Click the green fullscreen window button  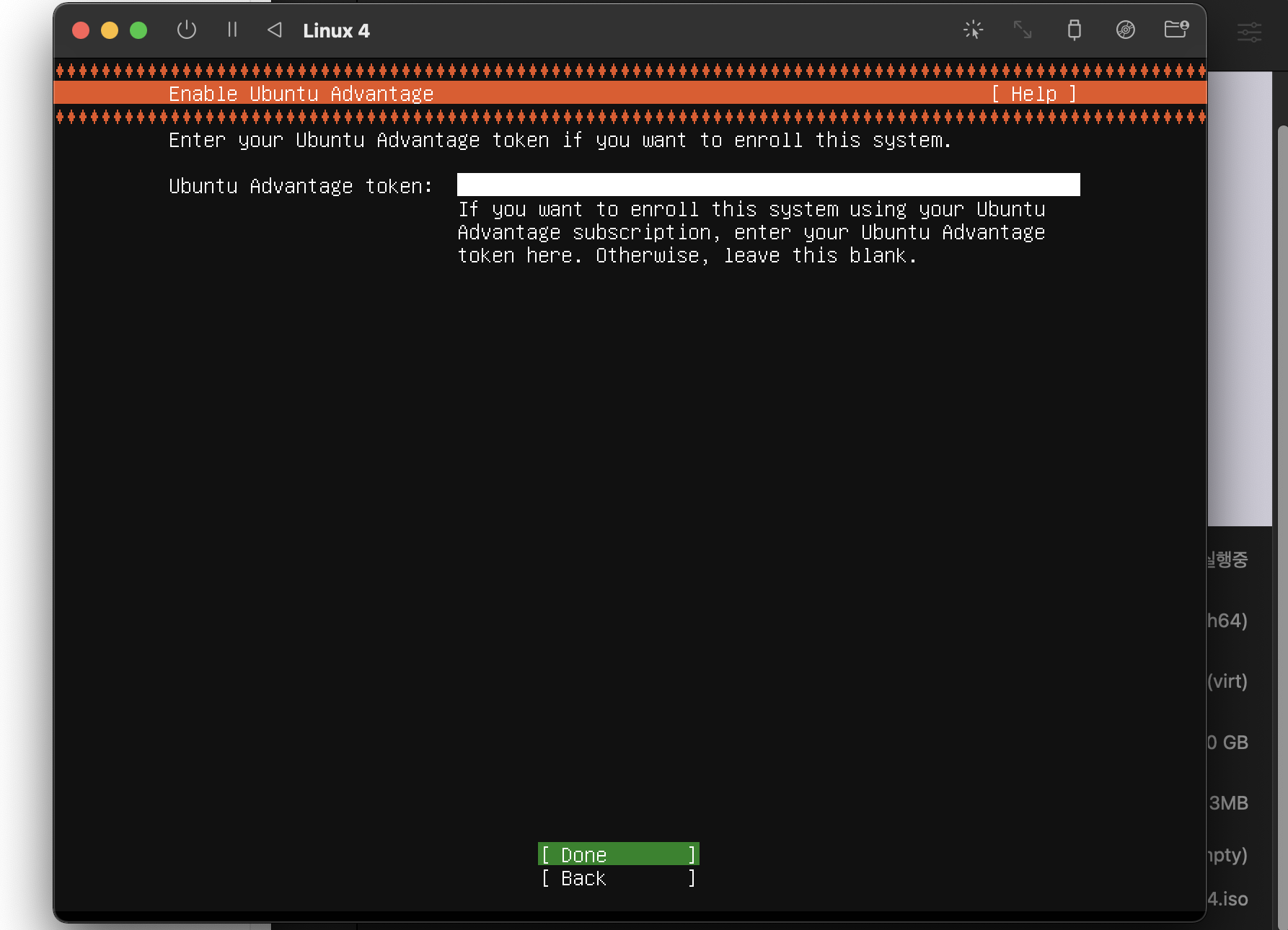point(138,30)
